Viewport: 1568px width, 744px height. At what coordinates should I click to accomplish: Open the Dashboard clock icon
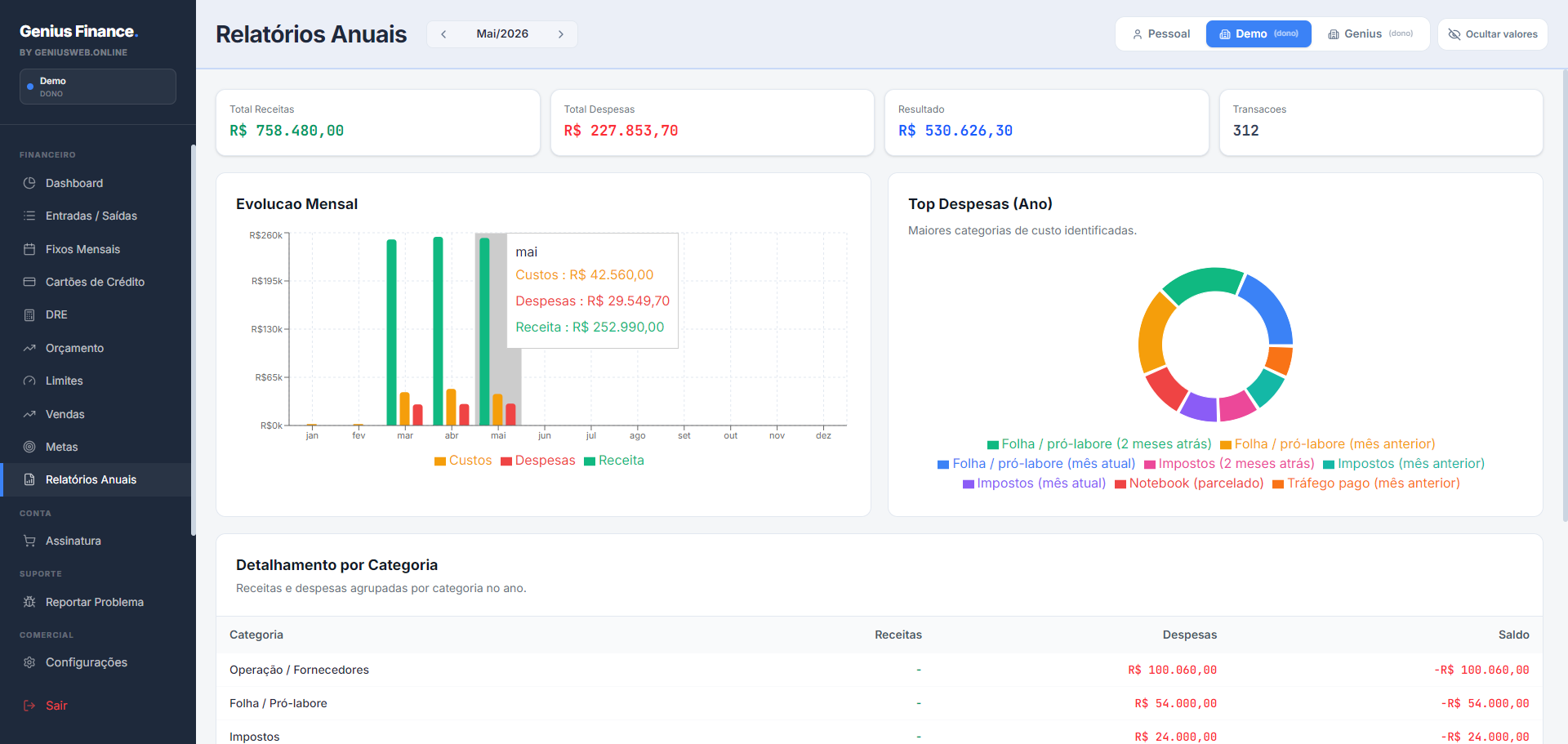coord(29,183)
